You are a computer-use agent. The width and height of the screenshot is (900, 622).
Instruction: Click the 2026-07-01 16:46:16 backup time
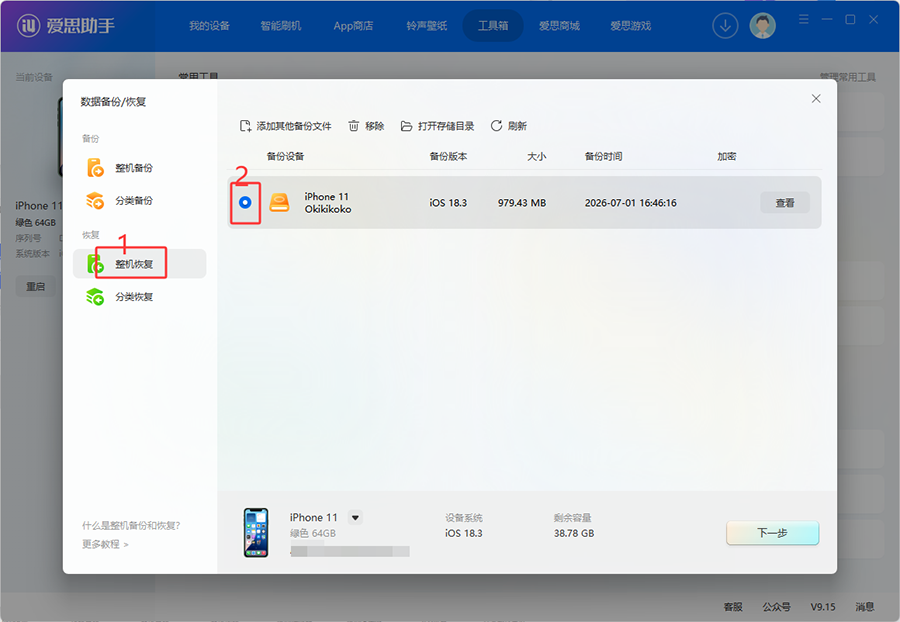[x=630, y=203]
